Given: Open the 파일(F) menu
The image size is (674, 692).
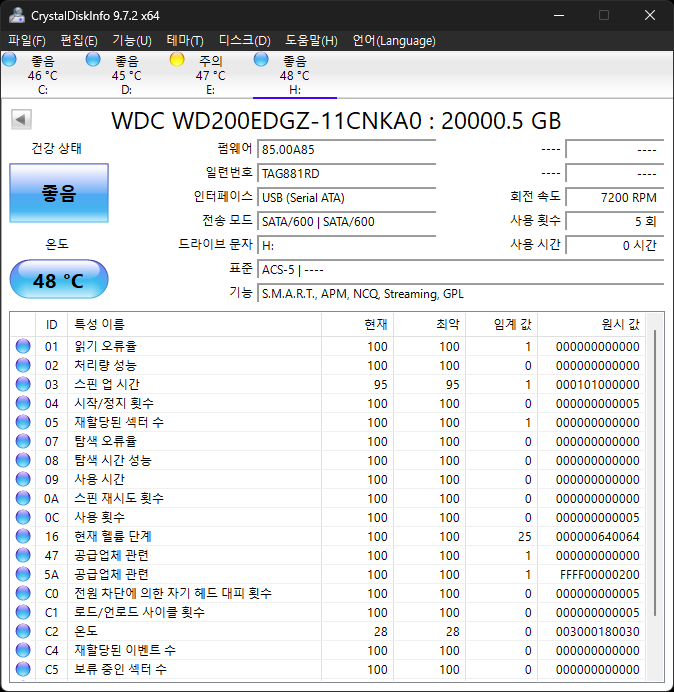Looking at the screenshot, I should point(26,41).
